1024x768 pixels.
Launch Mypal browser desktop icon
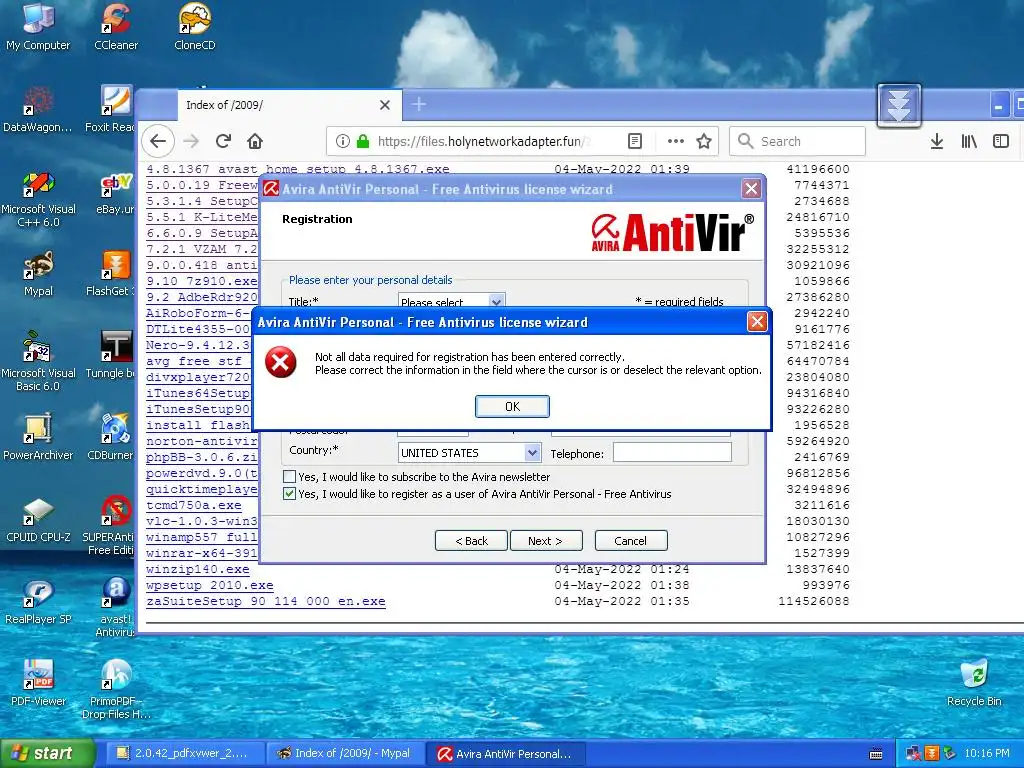[38, 273]
